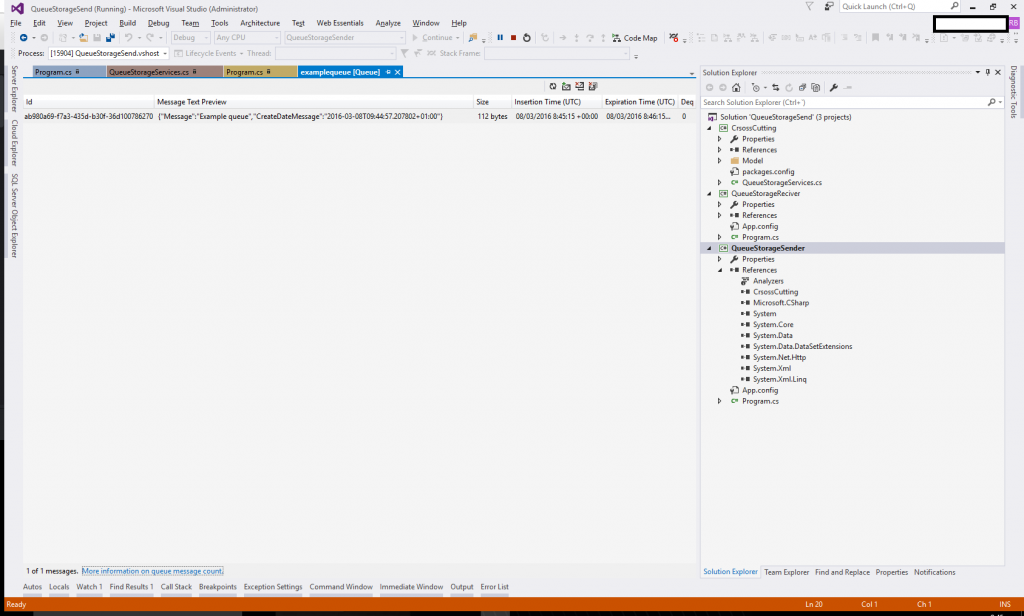Stop debugging with the red stop icon
Screen dimensions: 1024x616
pos(514,37)
